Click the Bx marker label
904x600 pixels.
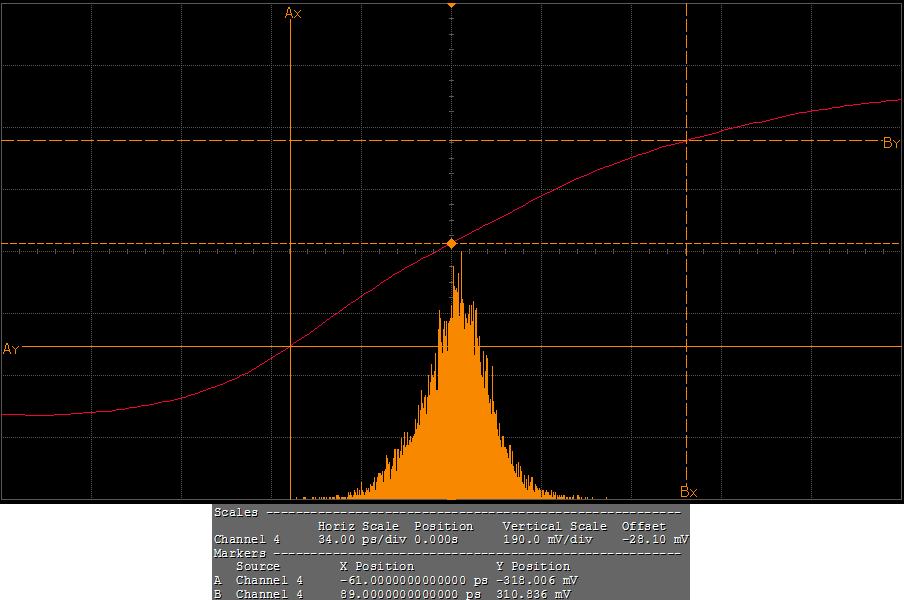pyautogui.click(x=688, y=491)
